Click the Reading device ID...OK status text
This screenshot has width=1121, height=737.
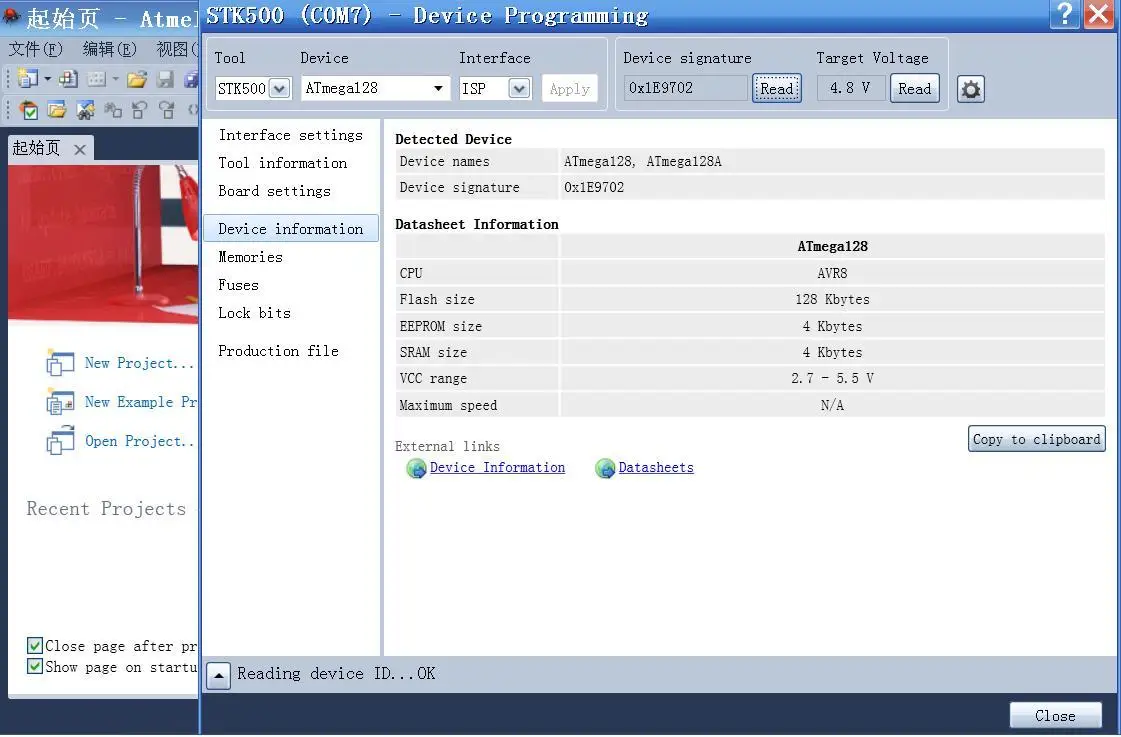tap(336, 674)
